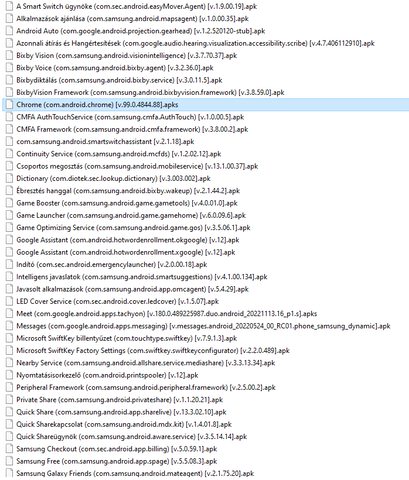Select 'Quick Shareügynök' aware.service file name
409x480 pixels.
[132, 437]
